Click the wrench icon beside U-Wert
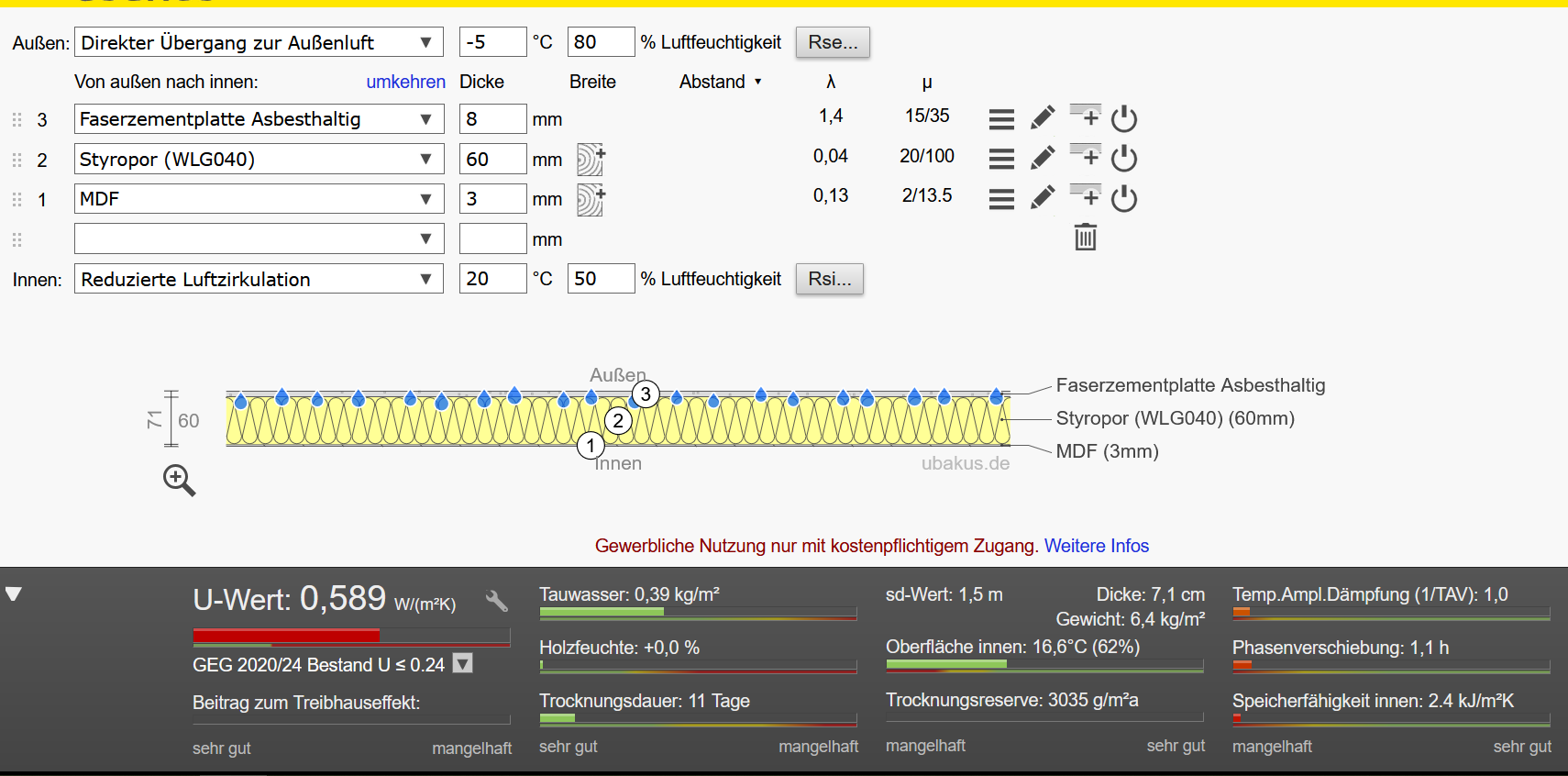The height and width of the screenshot is (776, 1568). point(497,601)
